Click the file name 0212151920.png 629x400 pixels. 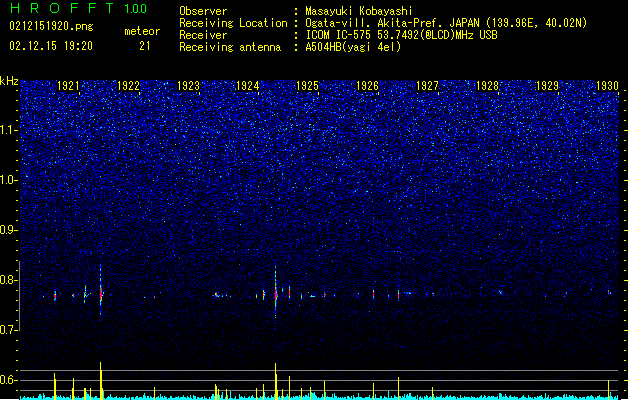[x=51, y=27]
